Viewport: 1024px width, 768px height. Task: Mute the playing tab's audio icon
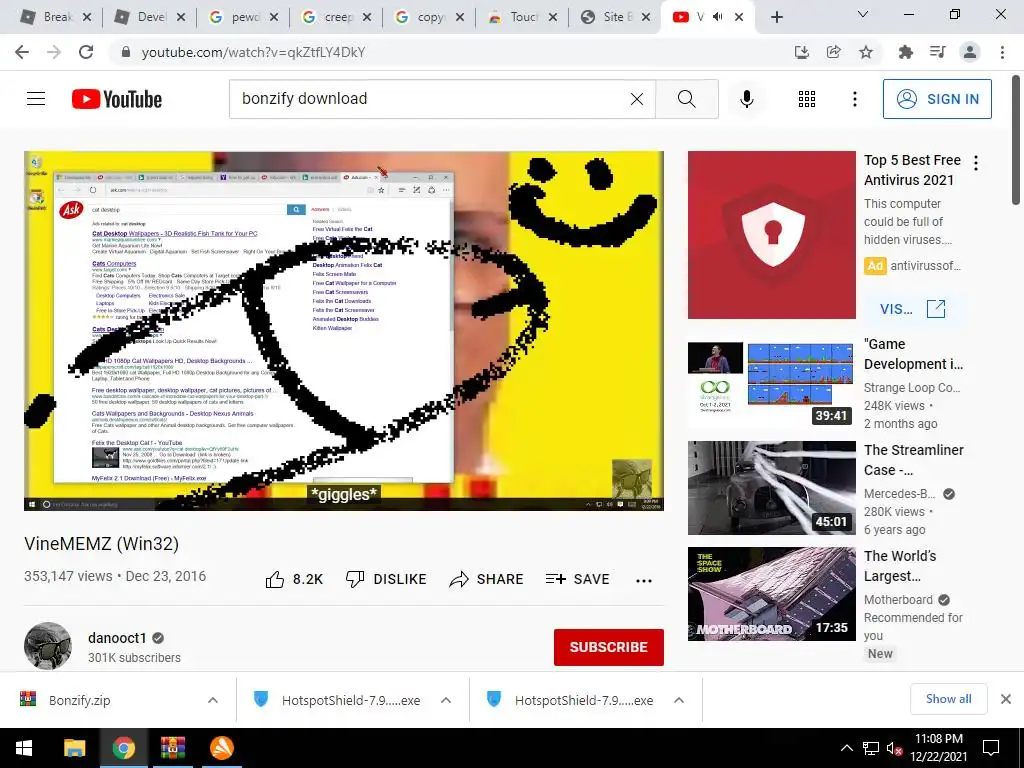[x=718, y=17]
